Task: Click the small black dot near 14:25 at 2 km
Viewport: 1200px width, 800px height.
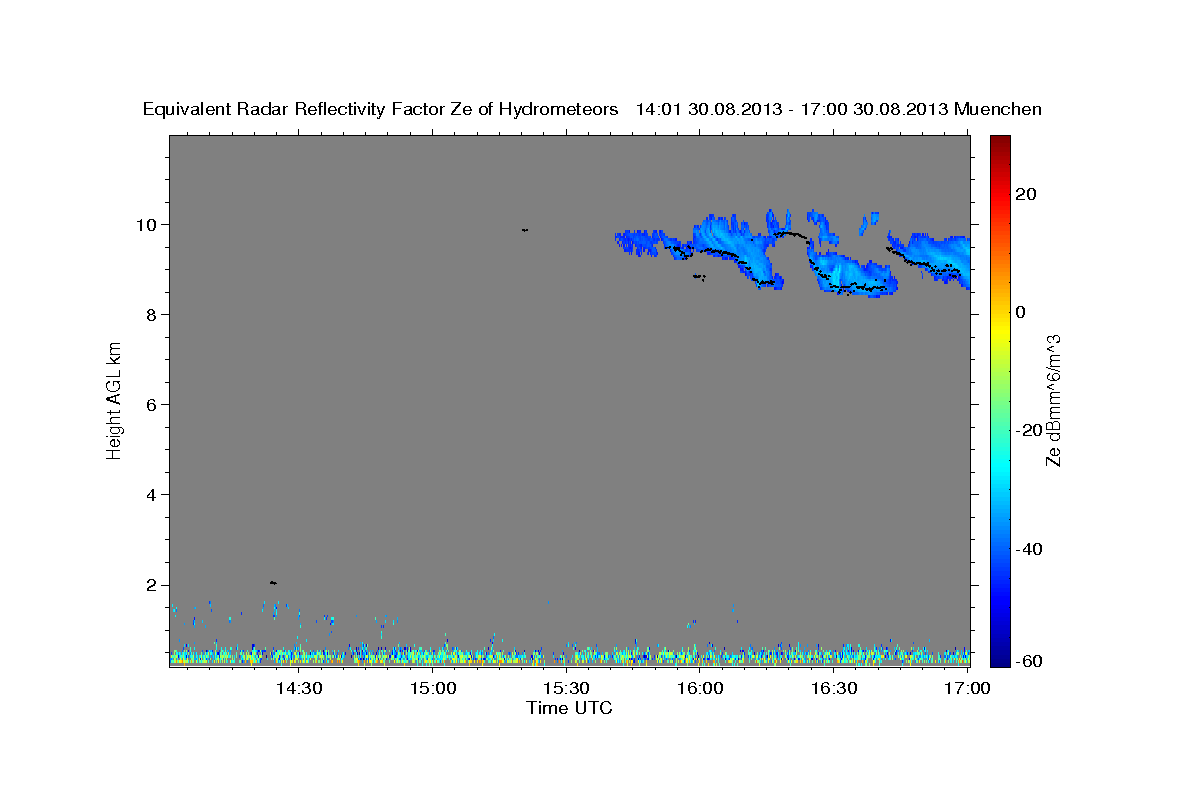Action: [273, 582]
